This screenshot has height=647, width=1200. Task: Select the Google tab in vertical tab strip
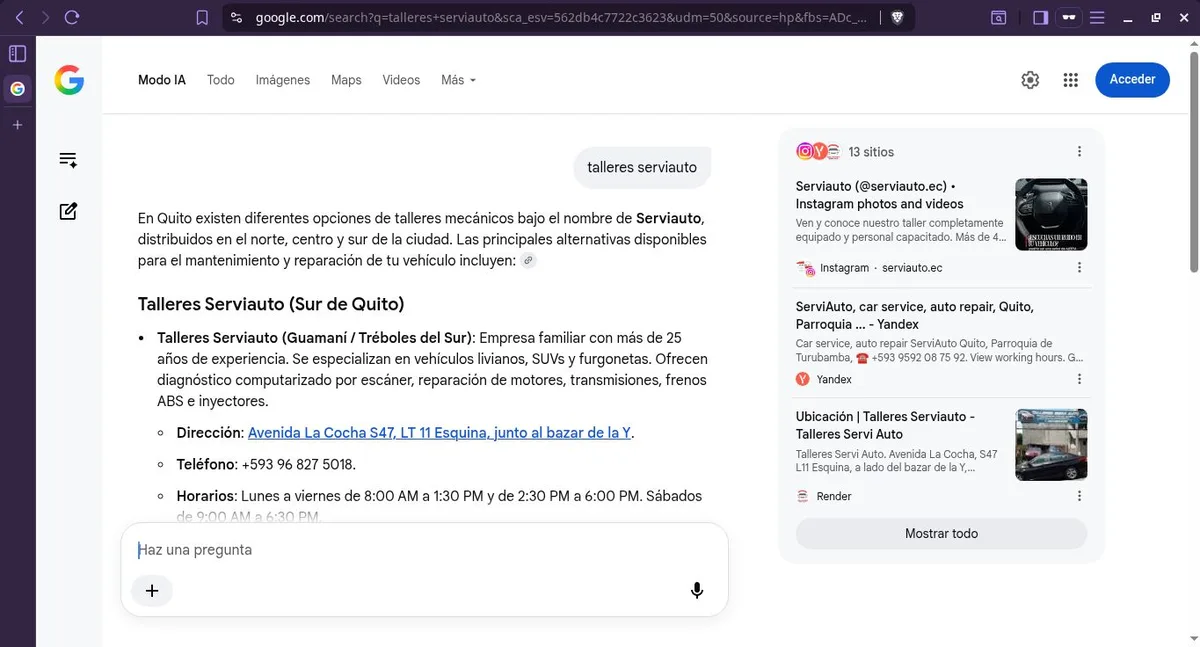pos(17,89)
